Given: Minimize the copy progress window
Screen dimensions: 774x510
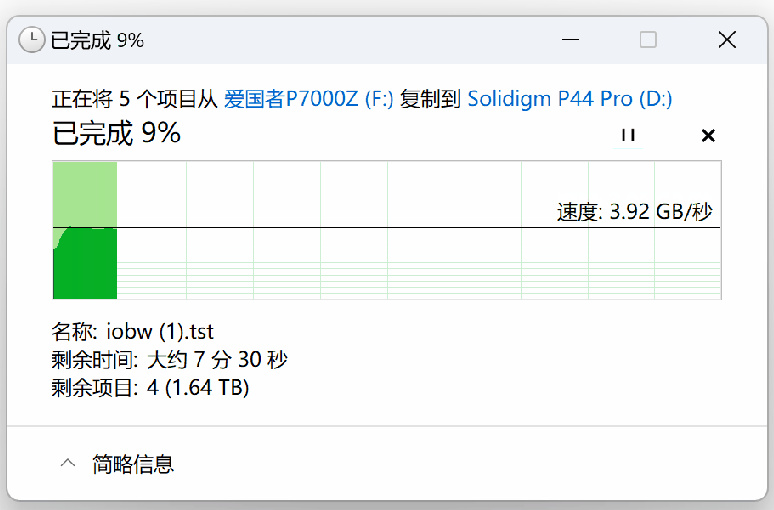Looking at the screenshot, I should [571, 40].
